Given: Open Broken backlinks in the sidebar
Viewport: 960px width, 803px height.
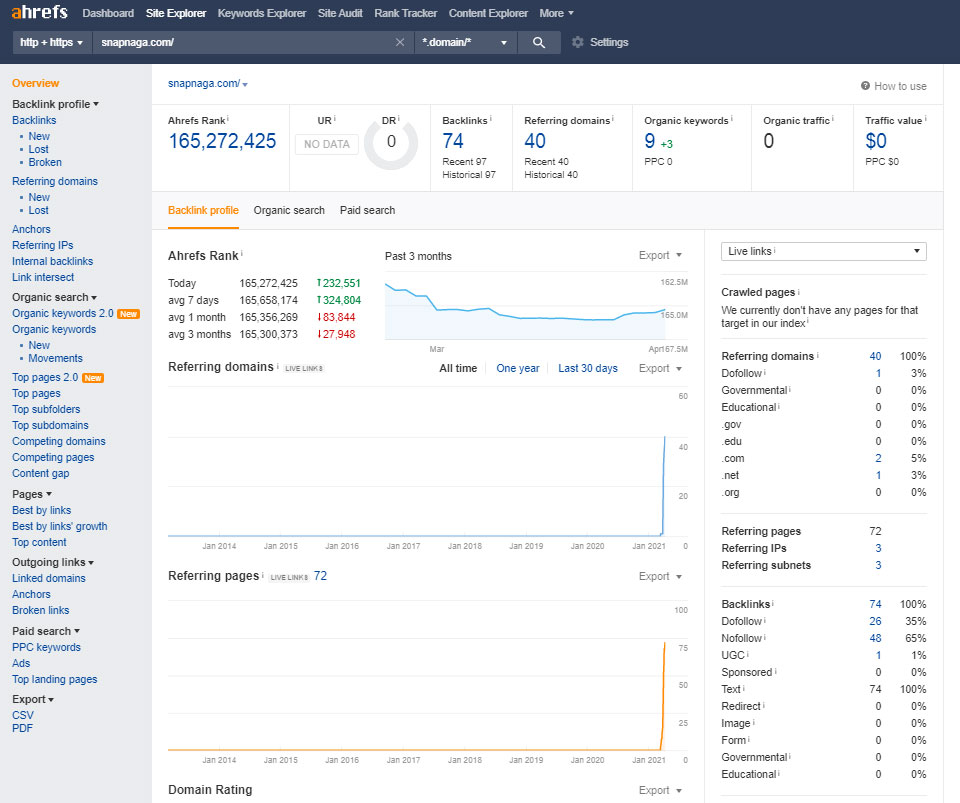Looking at the screenshot, I should tap(45, 162).
